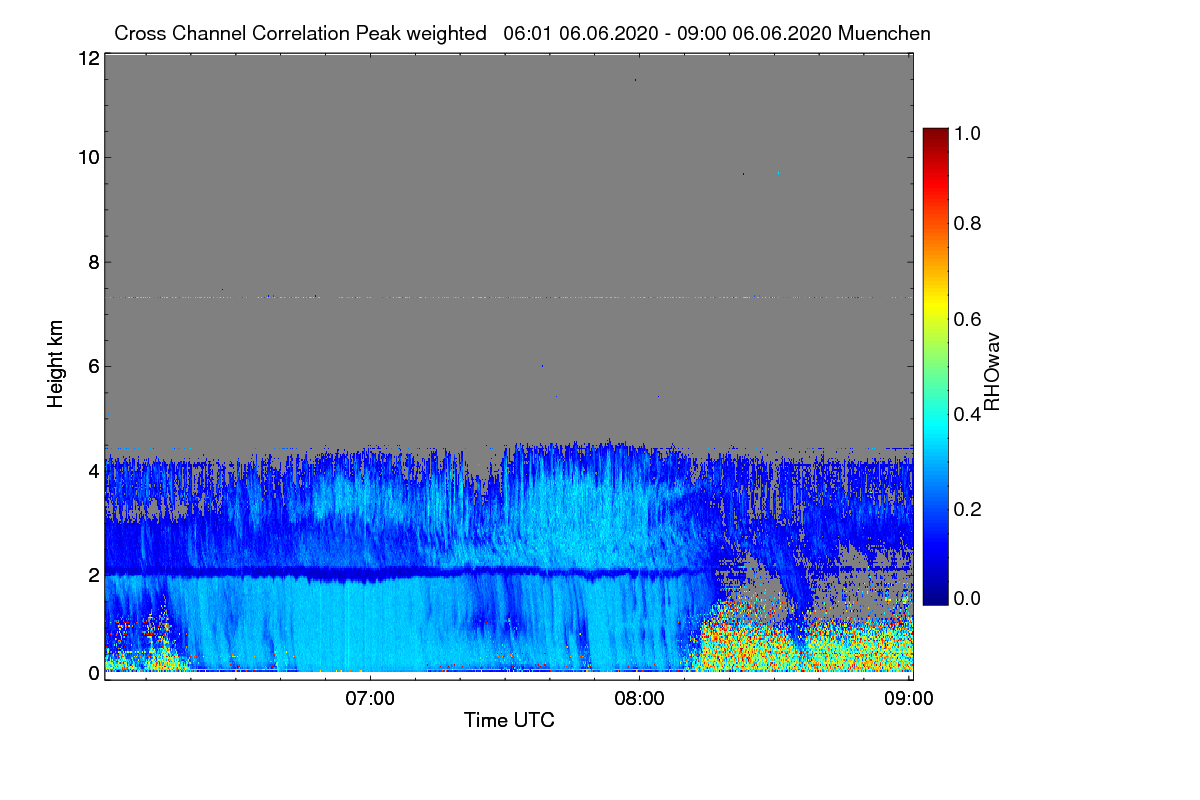Click the '09:00' time axis tick label
The image size is (1200, 800).
[x=908, y=698]
